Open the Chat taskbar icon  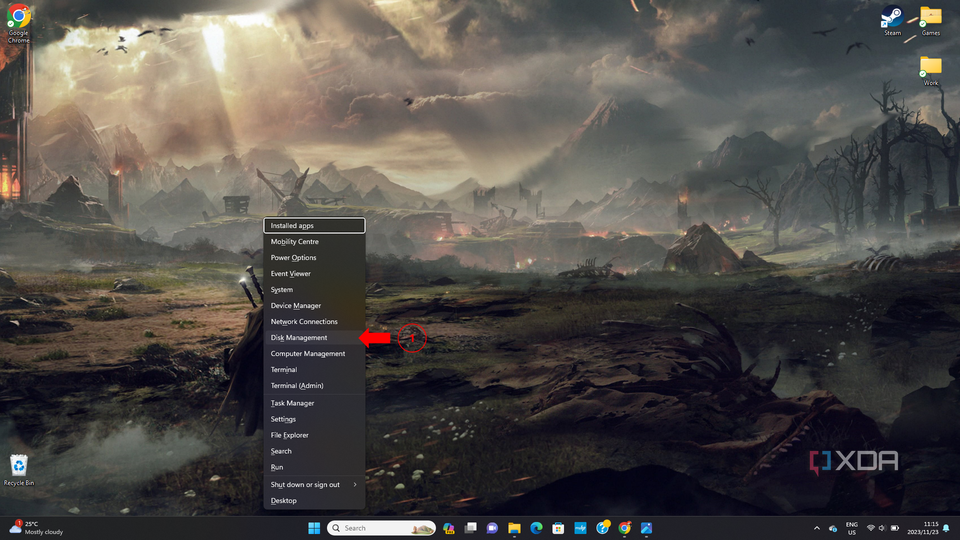coord(492,528)
